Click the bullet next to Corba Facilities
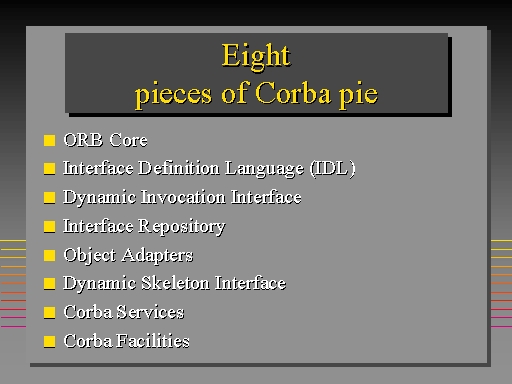512x384 pixels. click(x=49, y=341)
